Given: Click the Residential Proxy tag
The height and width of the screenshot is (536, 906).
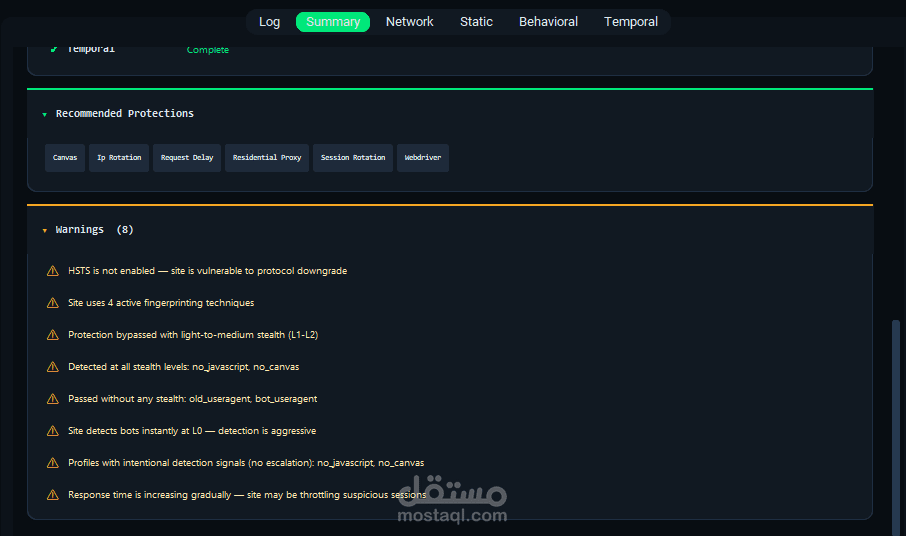Looking at the screenshot, I should tap(267, 158).
